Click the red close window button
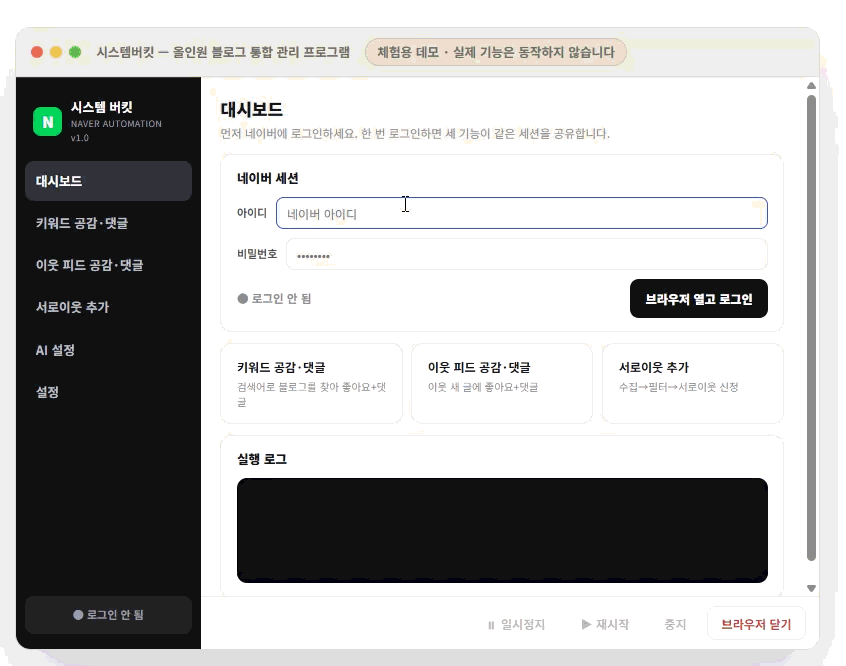 [x=37, y=52]
